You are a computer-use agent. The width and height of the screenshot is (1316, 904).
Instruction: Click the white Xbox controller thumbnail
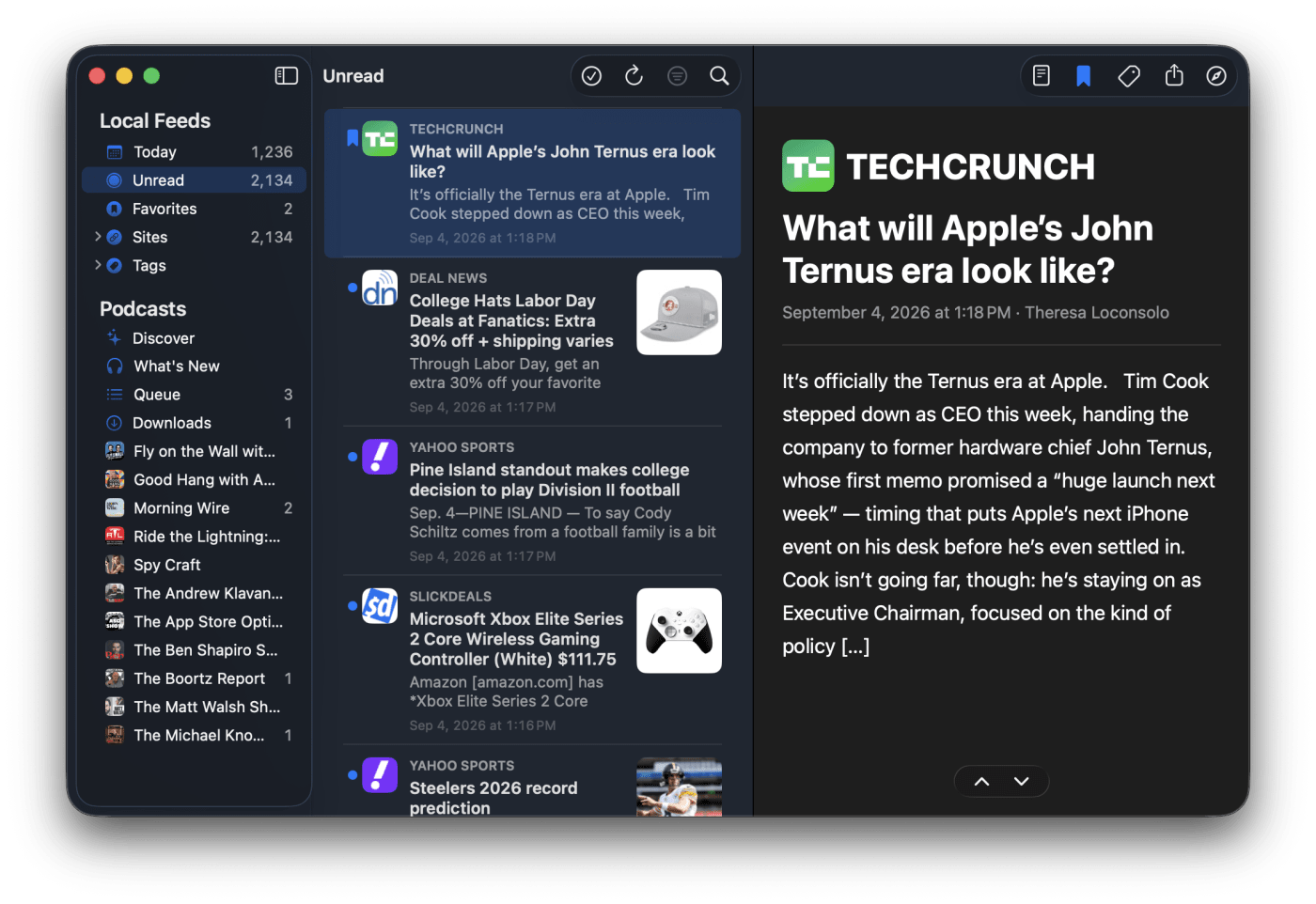click(679, 631)
